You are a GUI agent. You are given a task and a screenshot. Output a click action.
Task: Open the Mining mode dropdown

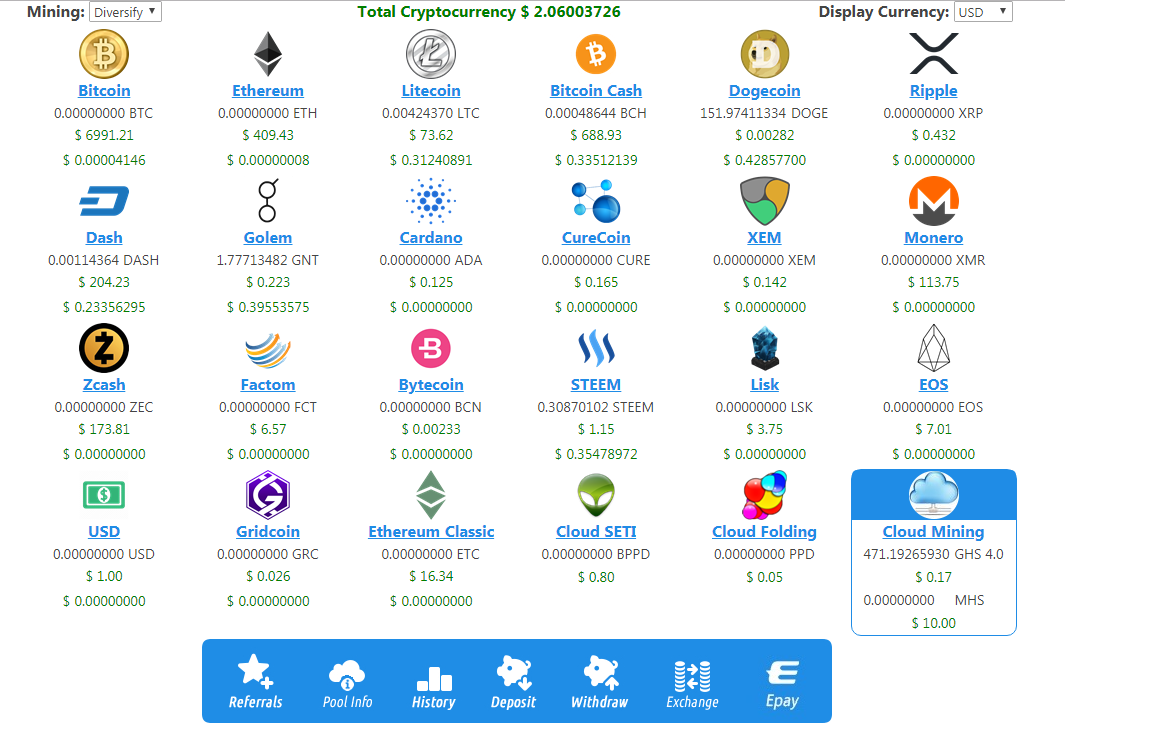(125, 12)
